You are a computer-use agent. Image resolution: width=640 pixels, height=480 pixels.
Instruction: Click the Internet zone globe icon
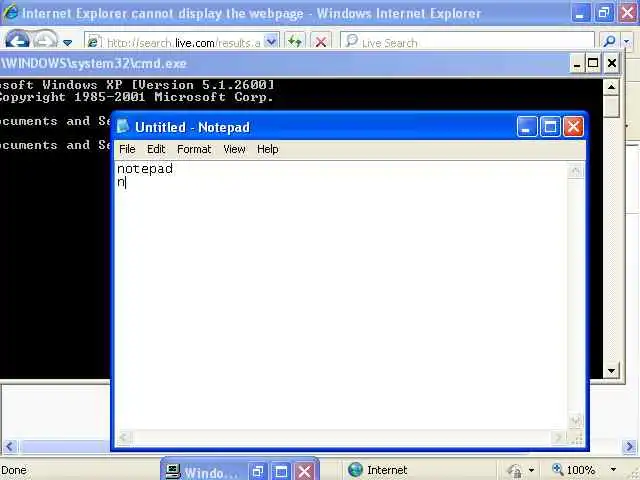356,469
